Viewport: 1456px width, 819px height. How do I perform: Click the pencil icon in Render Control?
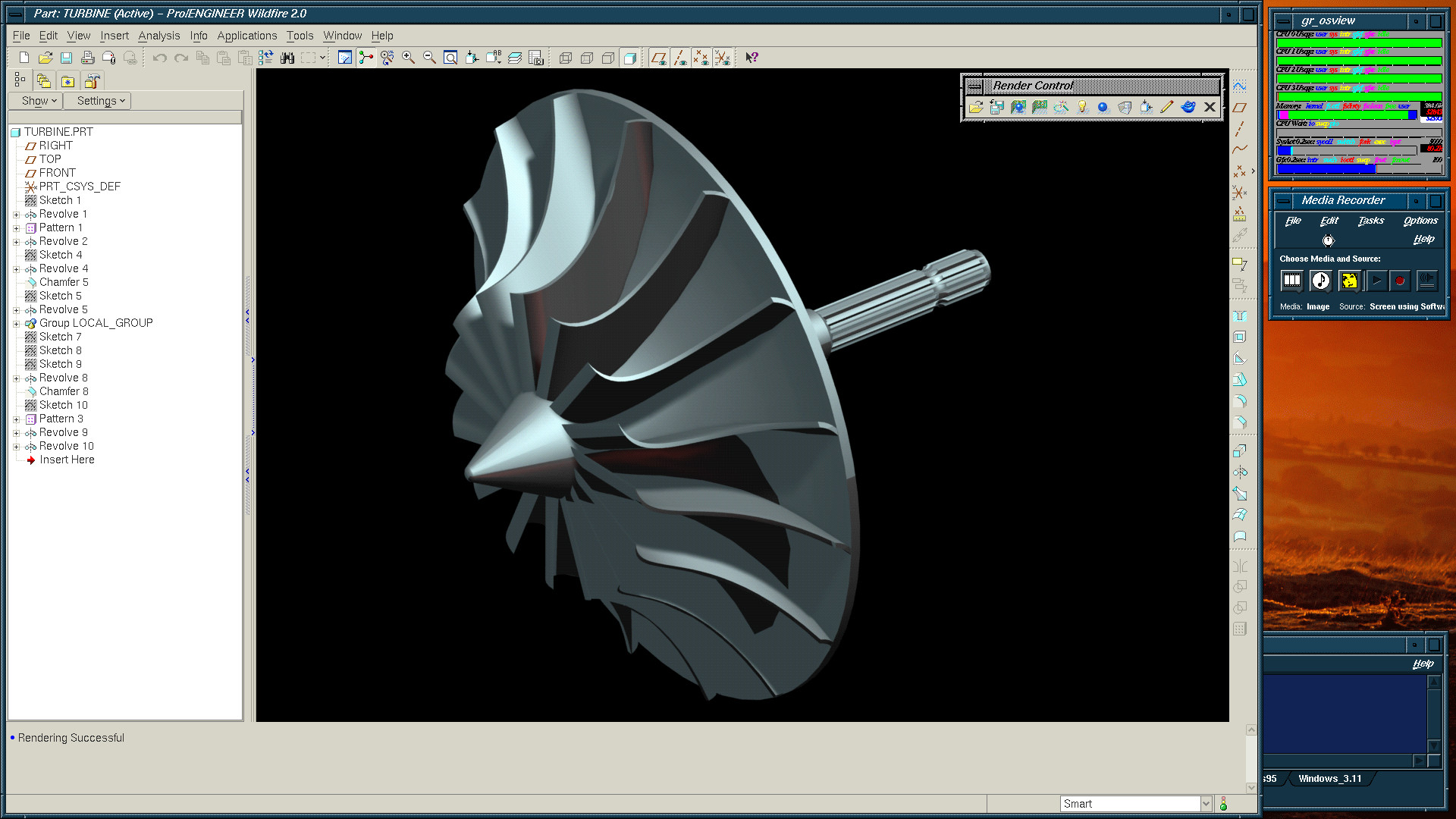pos(1167,108)
